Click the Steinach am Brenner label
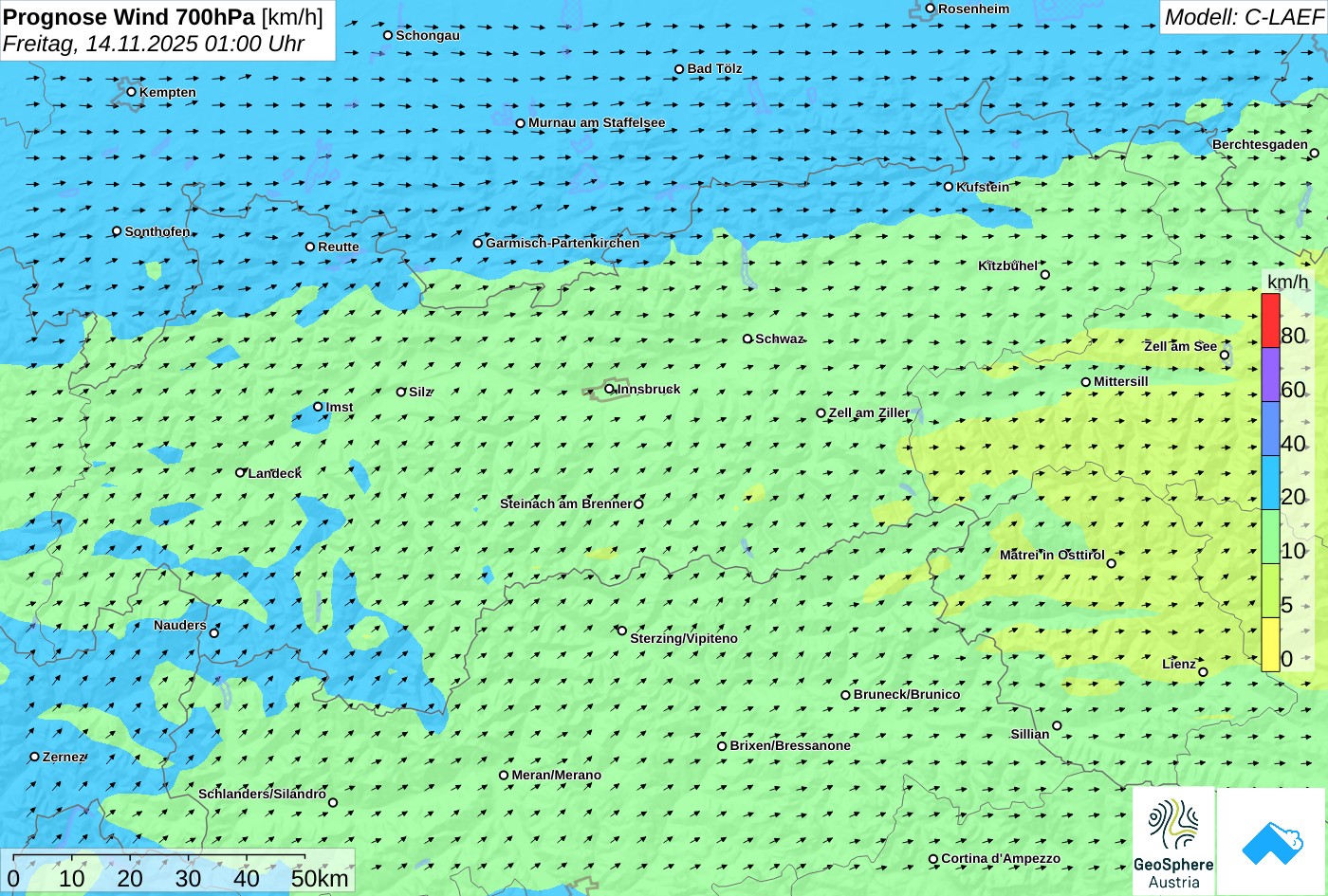Viewport: 1328px width, 896px height. tap(565, 503)
